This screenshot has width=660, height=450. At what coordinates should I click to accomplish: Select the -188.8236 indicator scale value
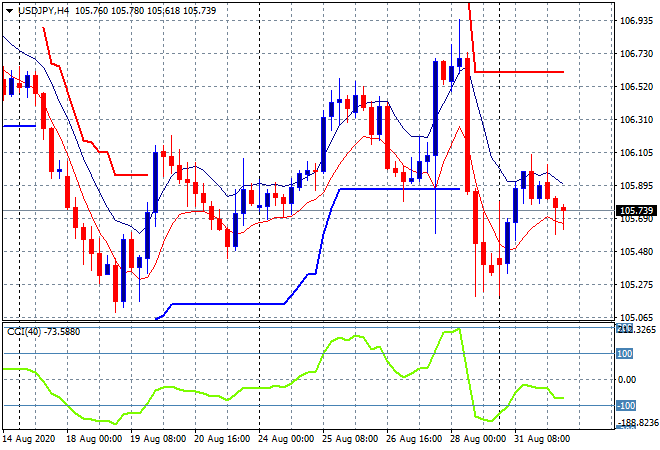coord(637,422)
